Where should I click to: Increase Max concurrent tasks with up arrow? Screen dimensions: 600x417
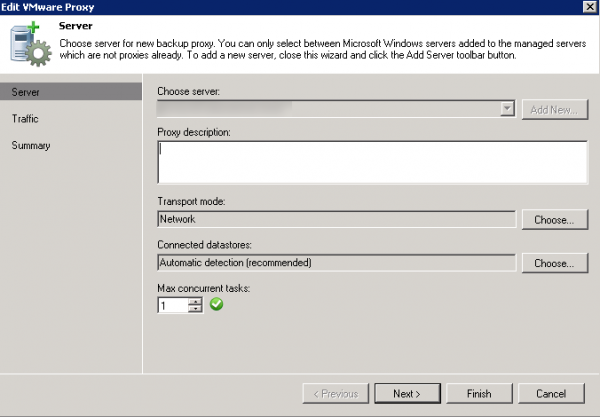(195, 302)
